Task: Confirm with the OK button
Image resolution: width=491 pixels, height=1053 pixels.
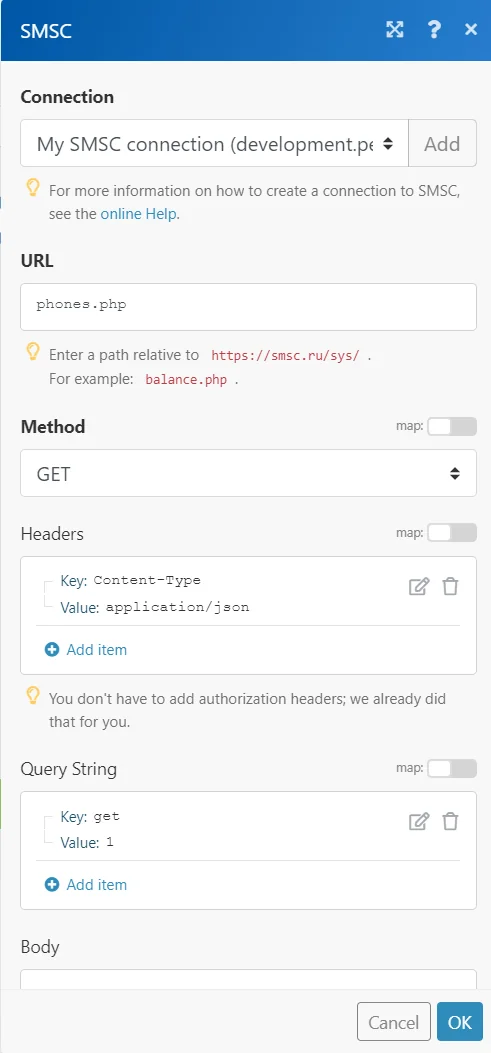Action: coord(459,1022)
